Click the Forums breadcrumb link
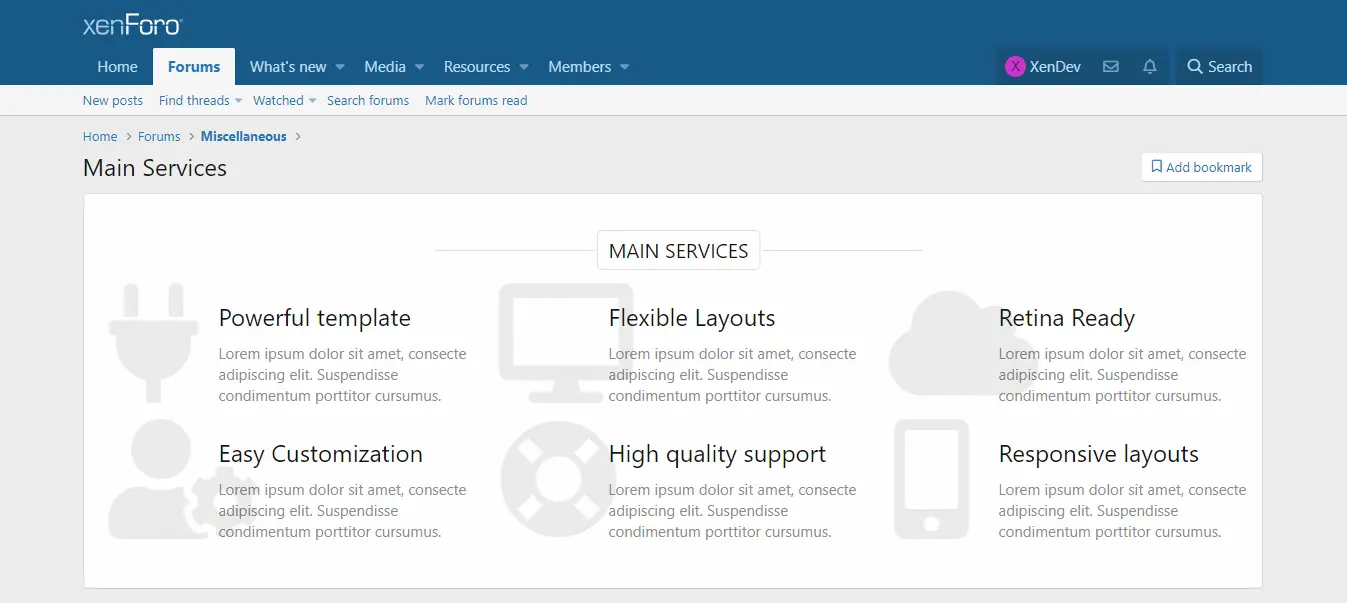 159,136
